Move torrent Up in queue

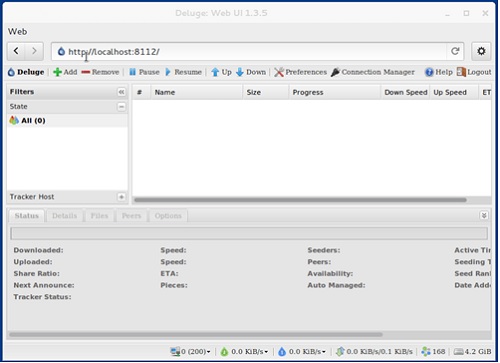(221, 72)
